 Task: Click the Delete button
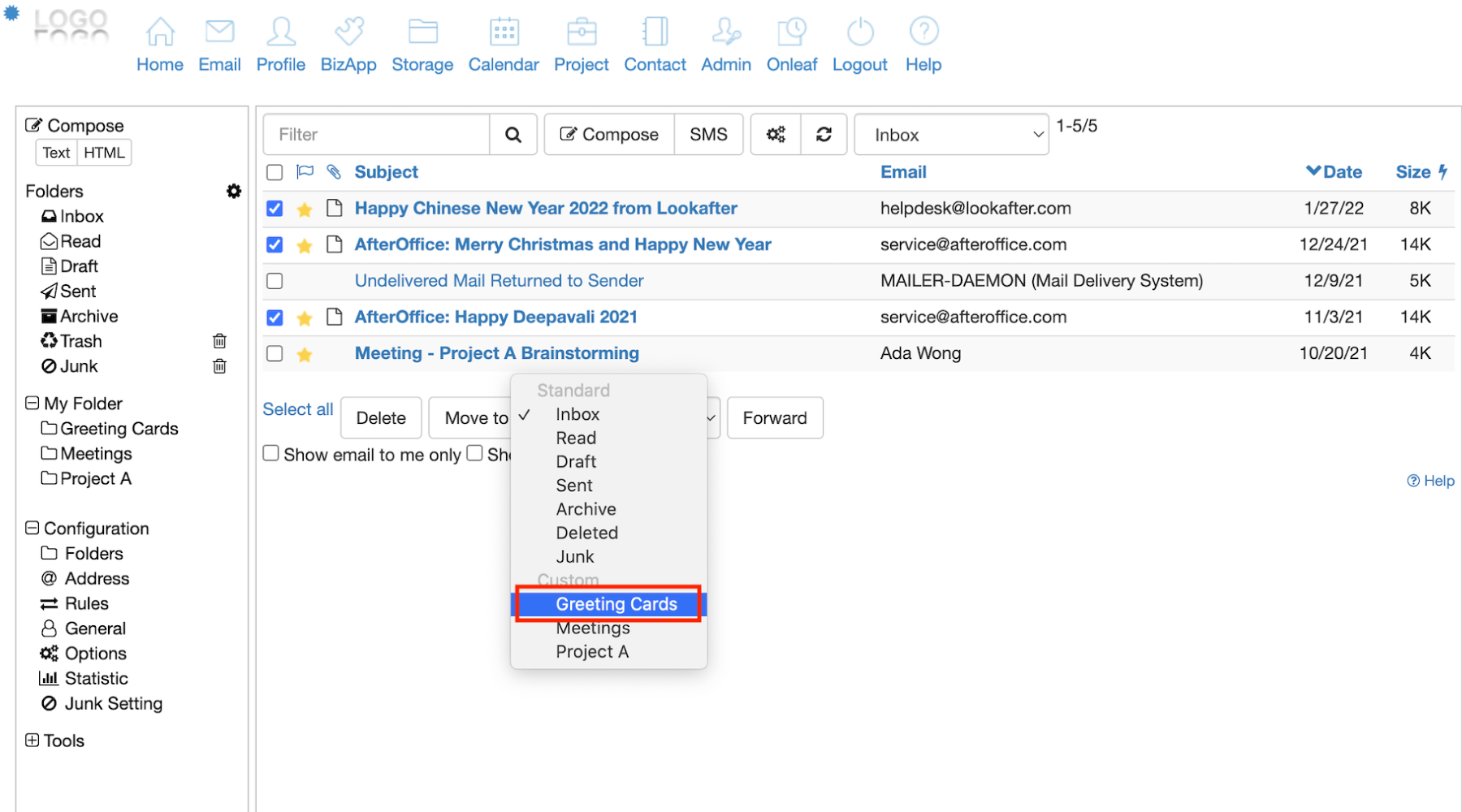(381, 418)
